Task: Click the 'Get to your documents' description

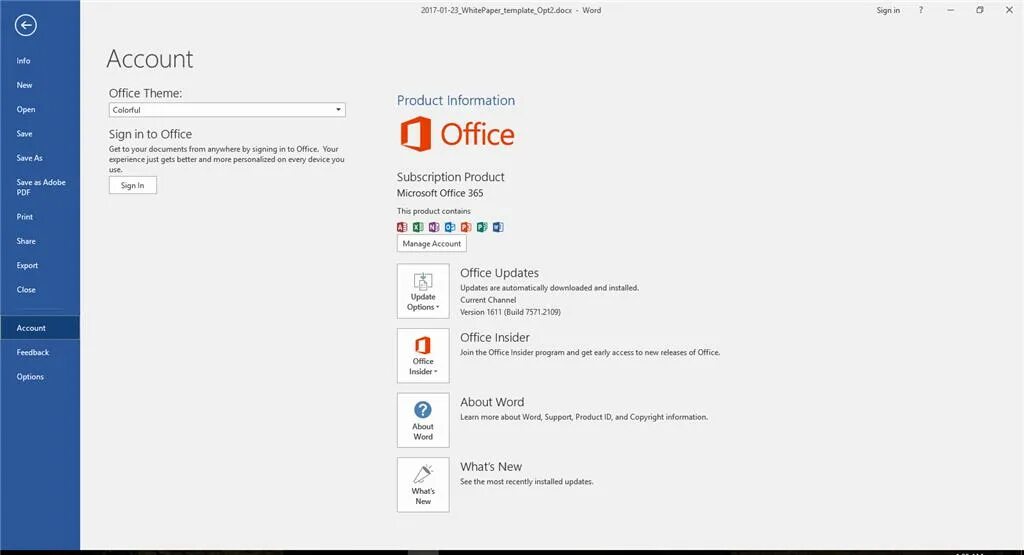Action: [x=227, y=159]
